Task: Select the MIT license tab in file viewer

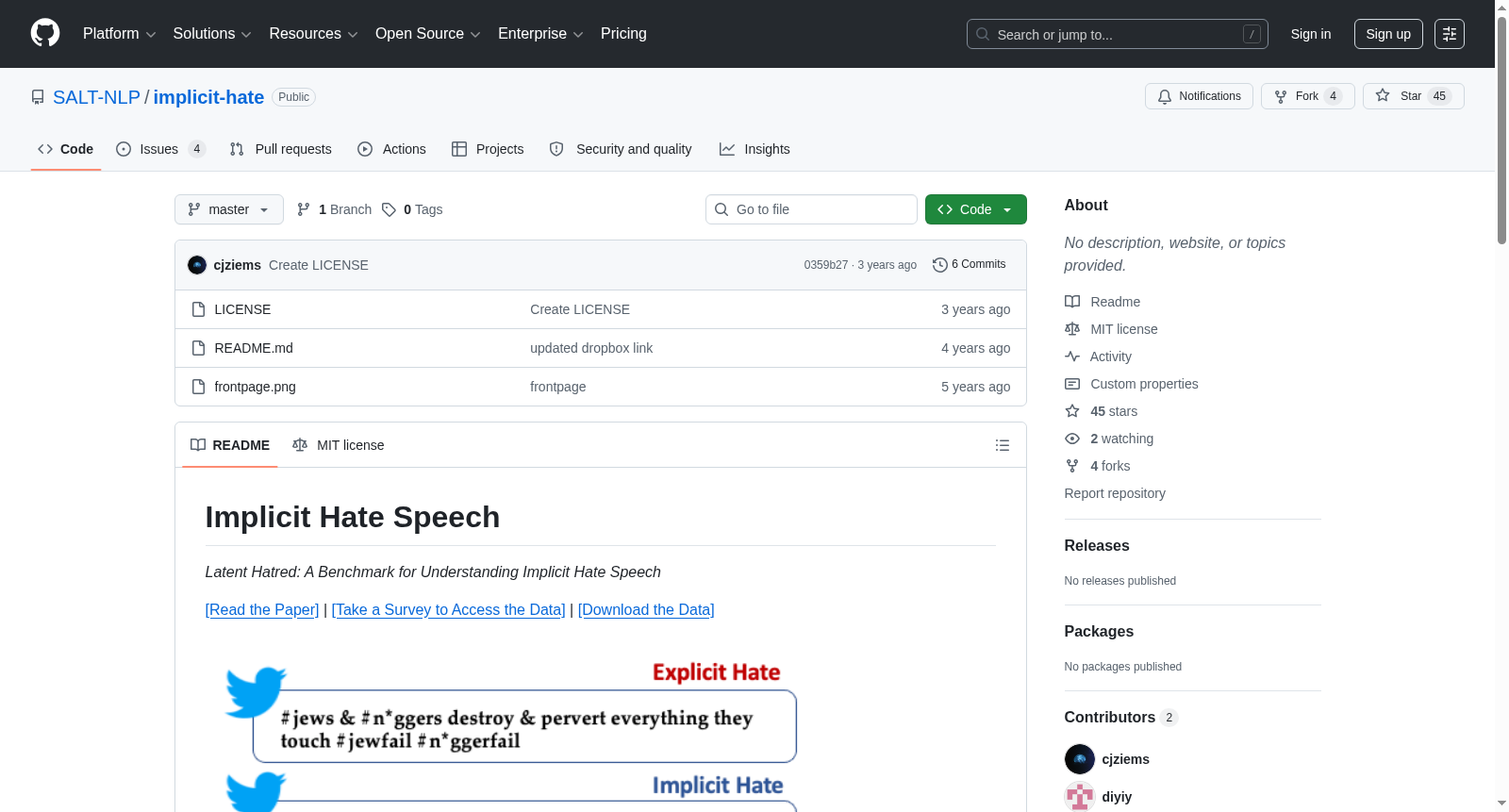Action: pos(339,445)
